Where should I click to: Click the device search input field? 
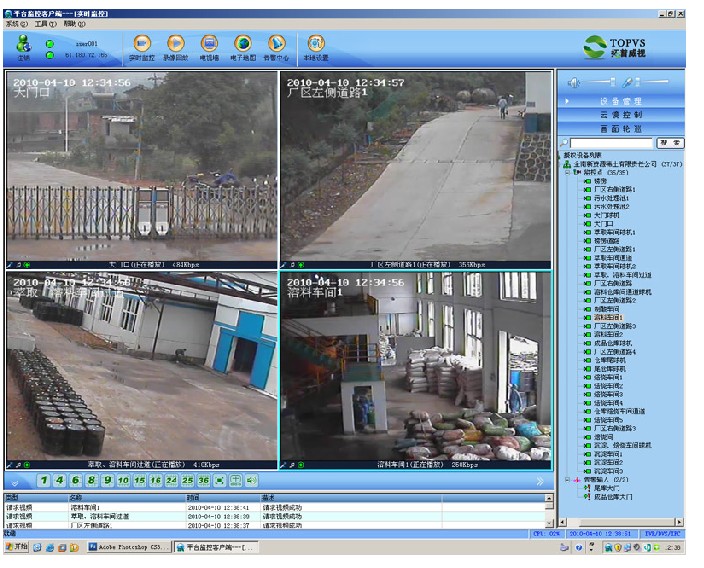(x=612, y=143)
